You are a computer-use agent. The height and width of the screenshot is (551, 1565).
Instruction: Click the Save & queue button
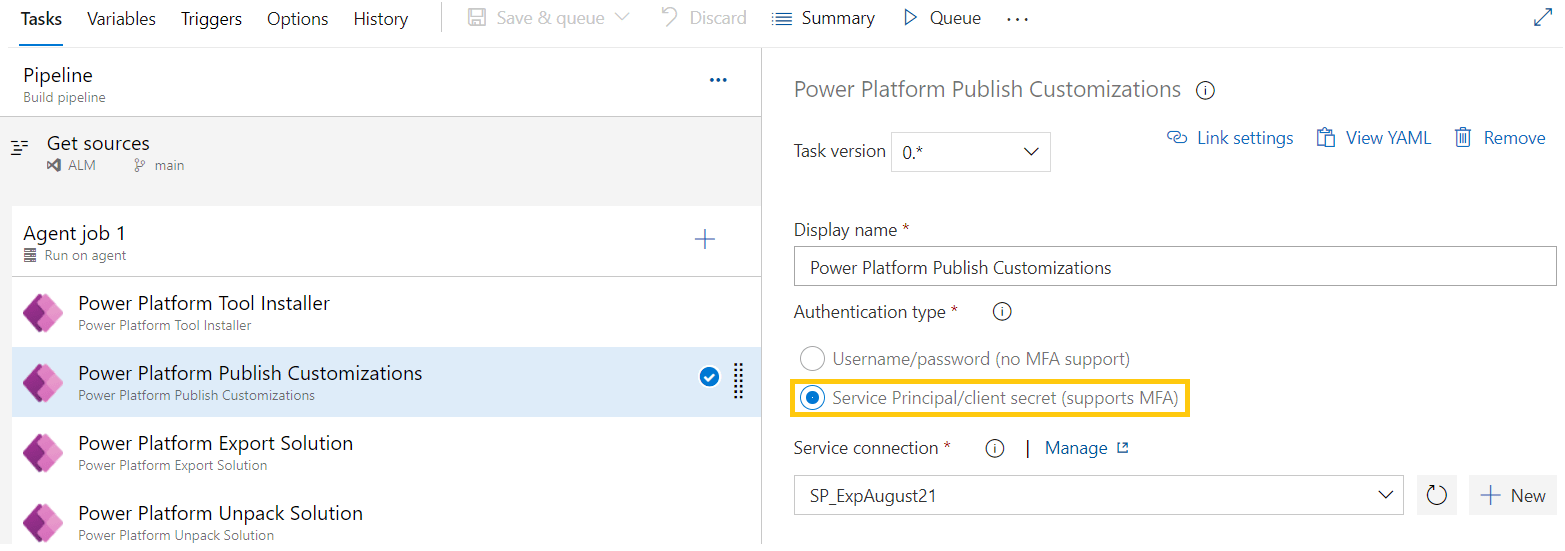pos(537,18)
